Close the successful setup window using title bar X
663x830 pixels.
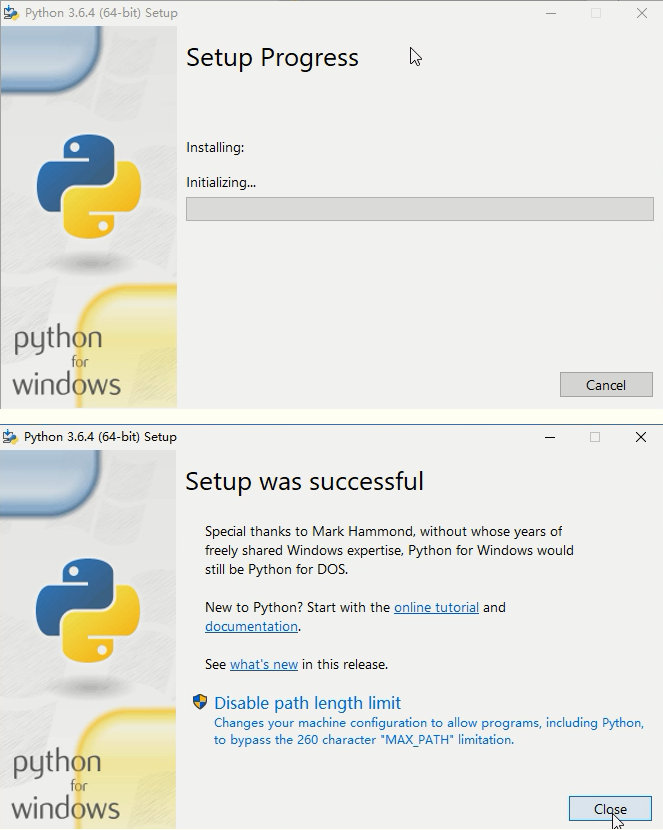(641, 437)
